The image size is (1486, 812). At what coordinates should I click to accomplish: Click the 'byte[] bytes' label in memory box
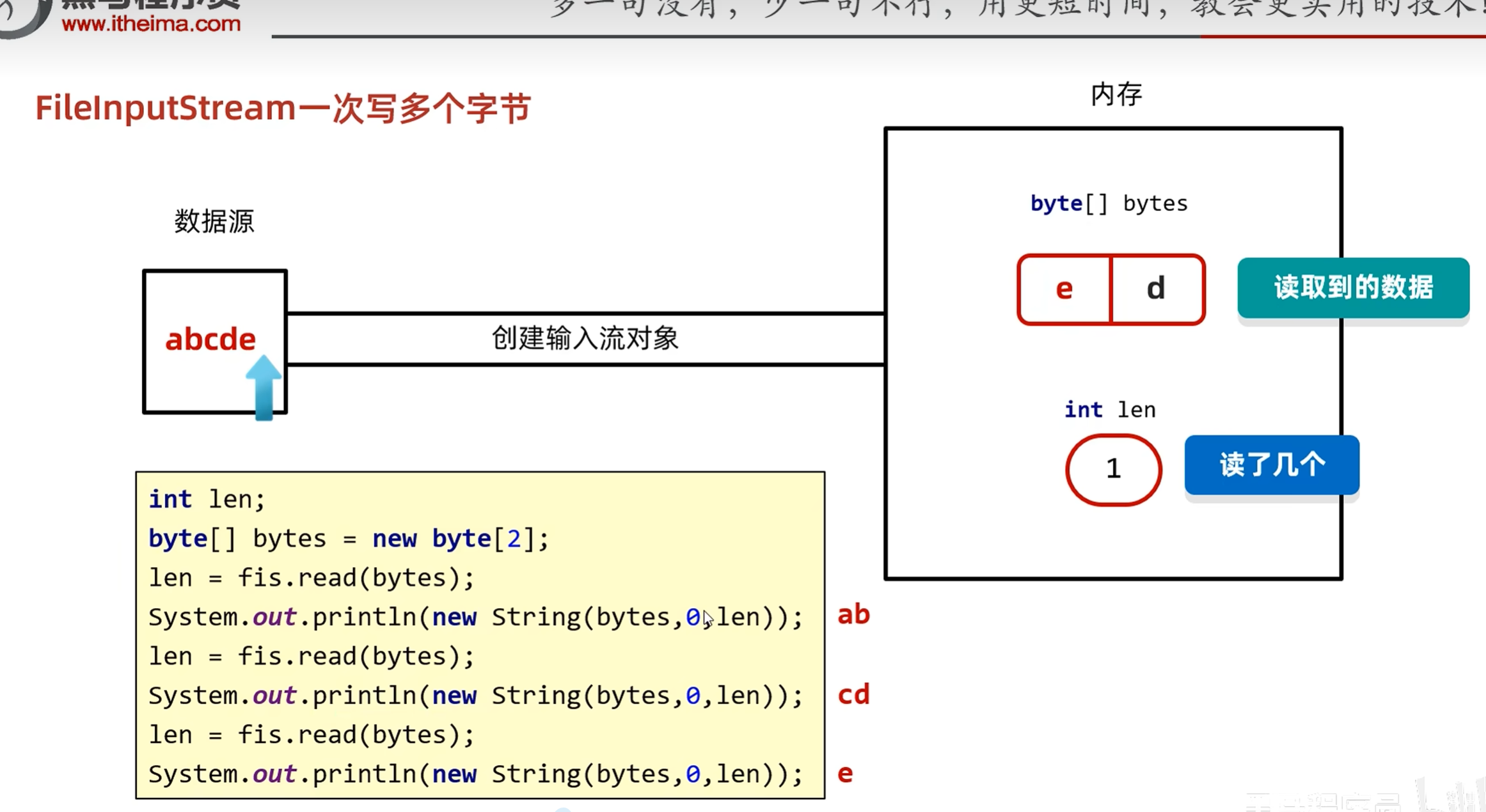1109,203
